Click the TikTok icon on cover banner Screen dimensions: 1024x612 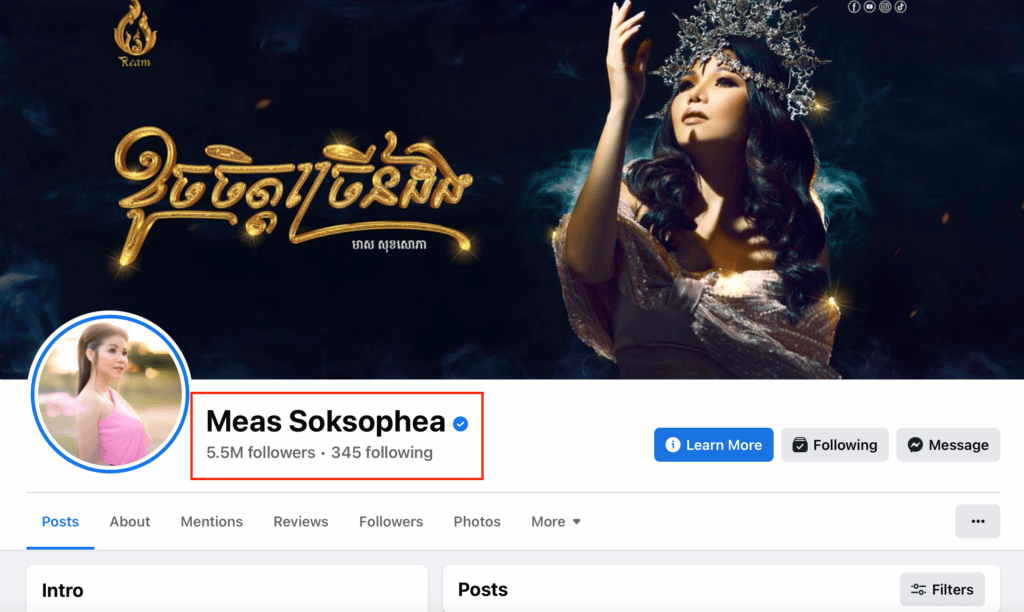click(900, 7)
